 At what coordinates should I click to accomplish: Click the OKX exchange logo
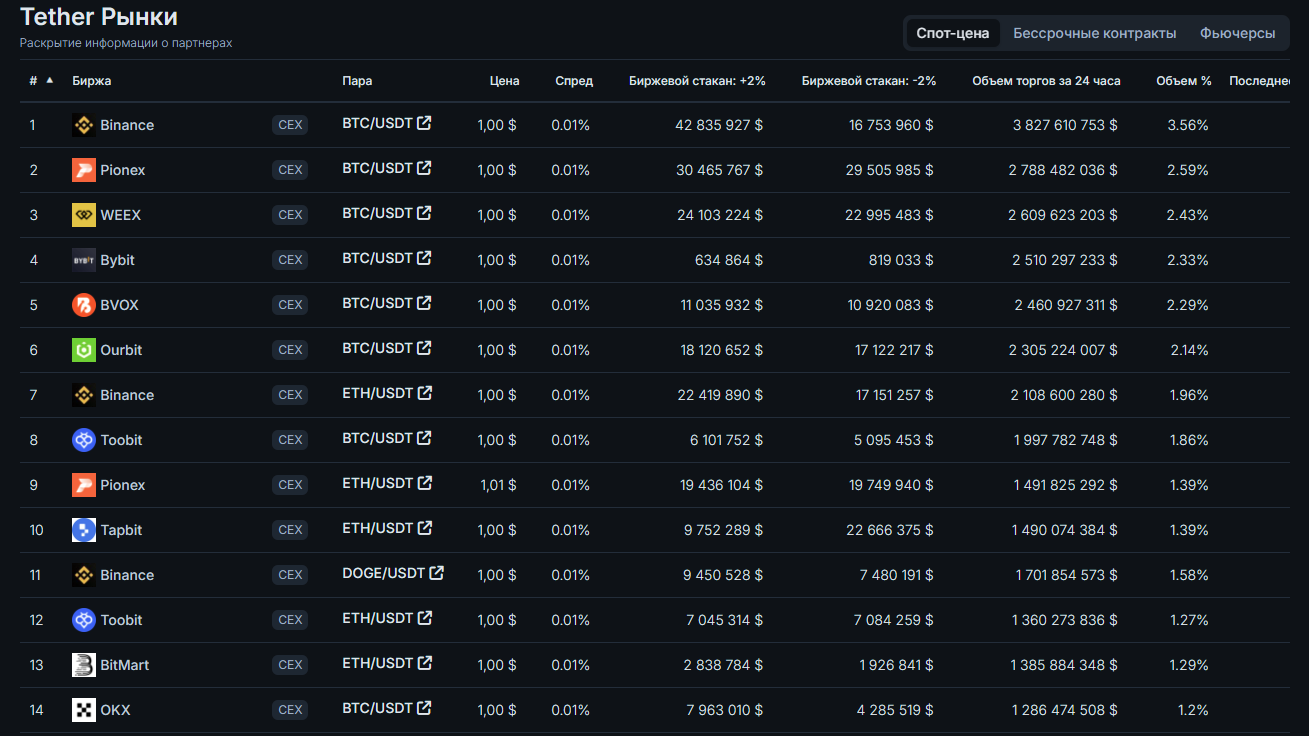pyautogui.click(x=84, y=710)
